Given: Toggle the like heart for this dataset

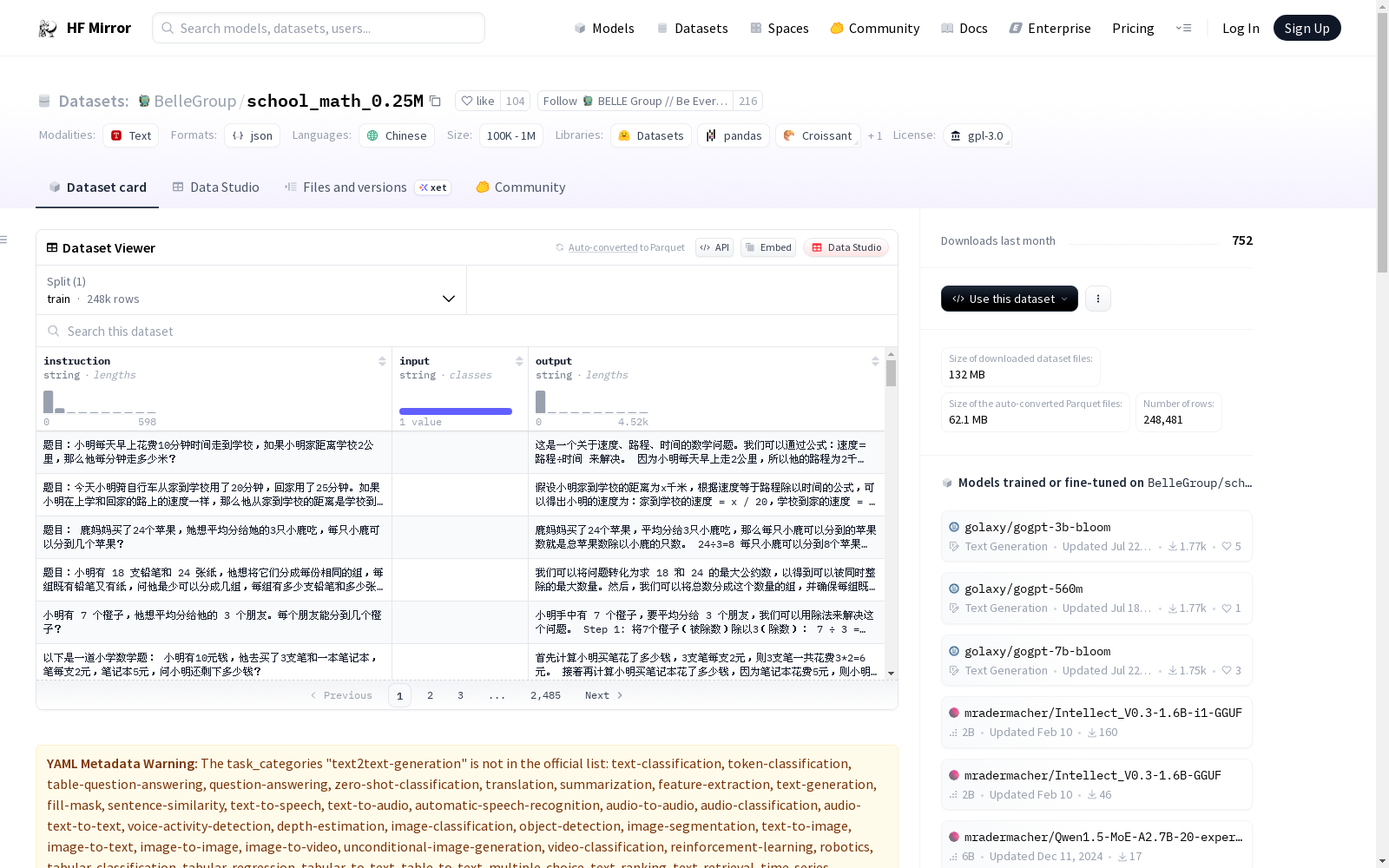Looking at the screenshot, I should click(x=468, y=101).
